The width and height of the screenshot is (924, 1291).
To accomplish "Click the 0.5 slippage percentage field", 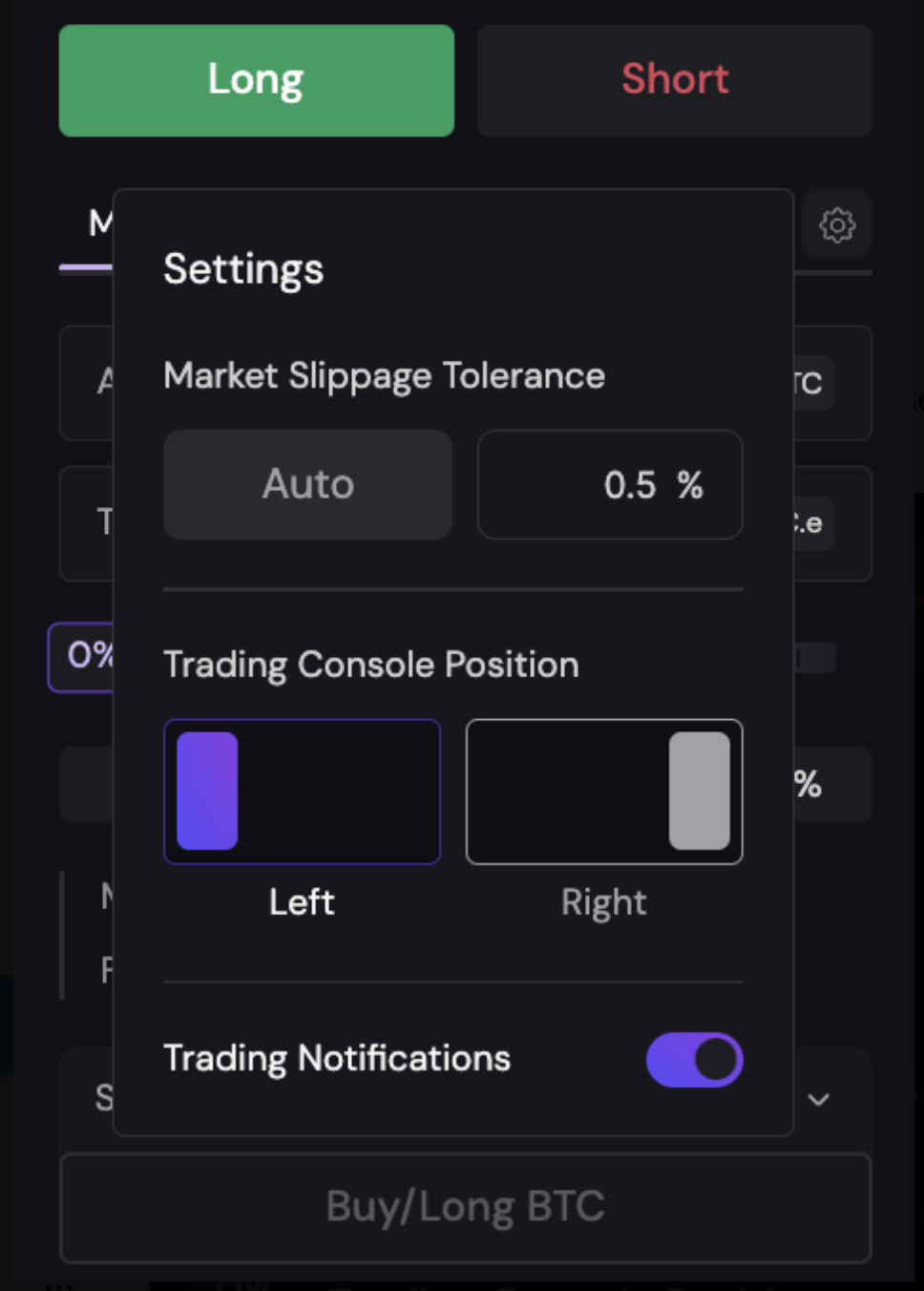I will click(610, 485).
